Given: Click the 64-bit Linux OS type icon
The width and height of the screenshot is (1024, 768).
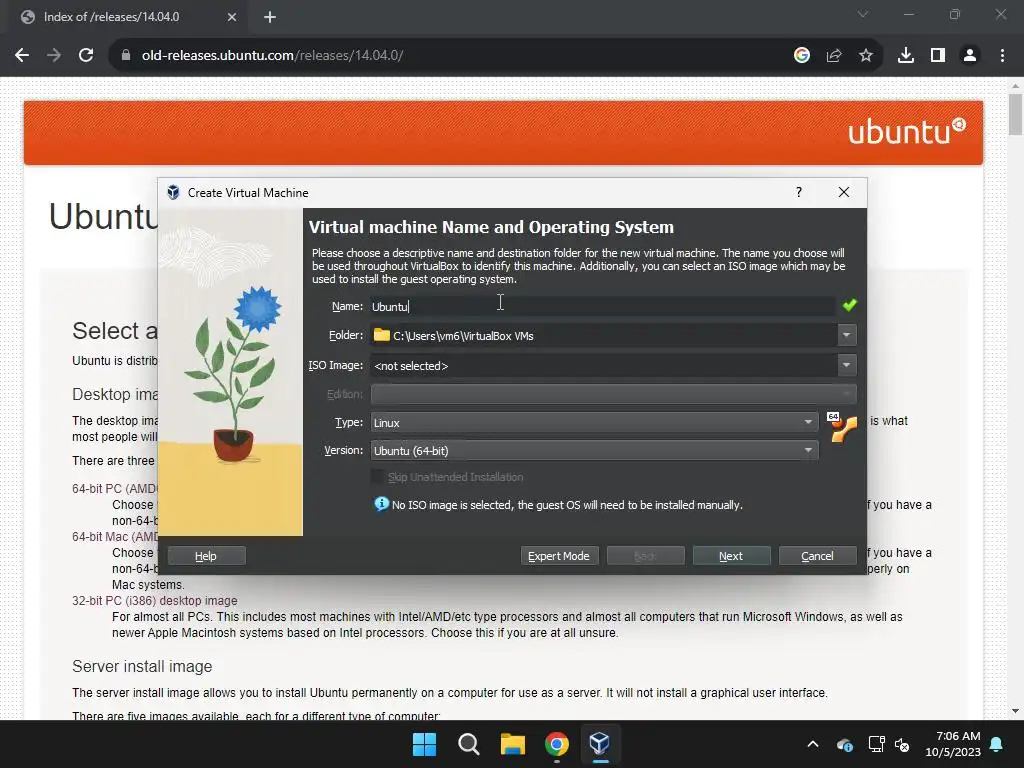Looking at the screenshot, I should (842, 428).
